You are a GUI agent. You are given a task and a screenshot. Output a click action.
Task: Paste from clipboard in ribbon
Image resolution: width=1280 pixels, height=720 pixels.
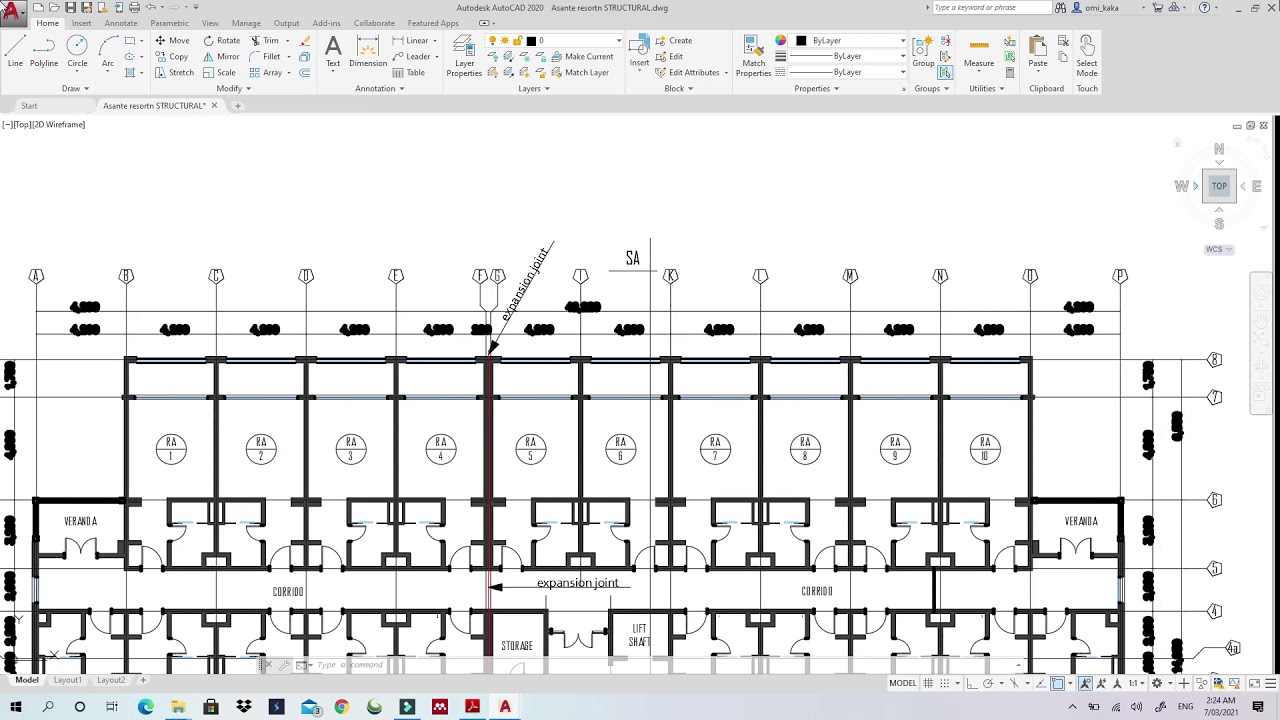click(1038, 51)
